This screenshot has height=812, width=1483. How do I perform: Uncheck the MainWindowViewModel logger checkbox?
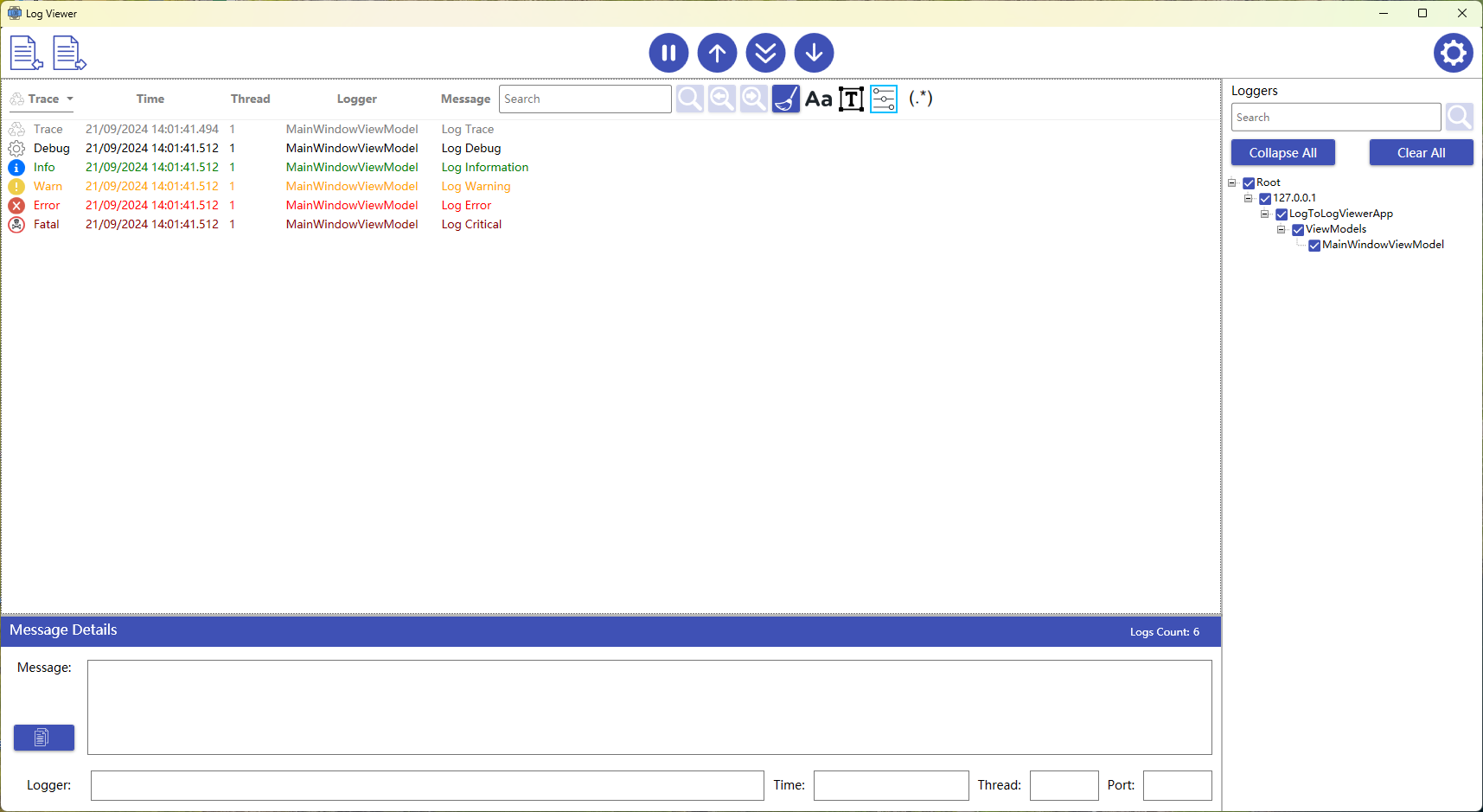(1314, 245)
